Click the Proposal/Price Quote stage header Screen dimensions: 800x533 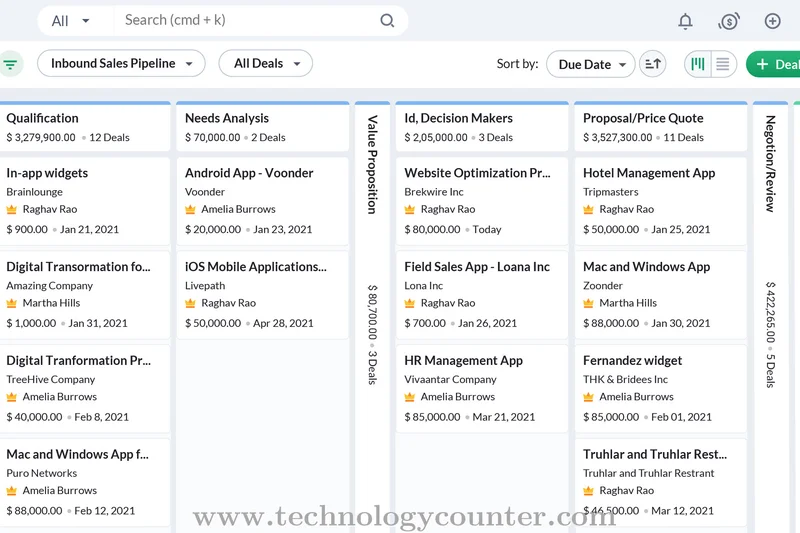coord(661,127)
